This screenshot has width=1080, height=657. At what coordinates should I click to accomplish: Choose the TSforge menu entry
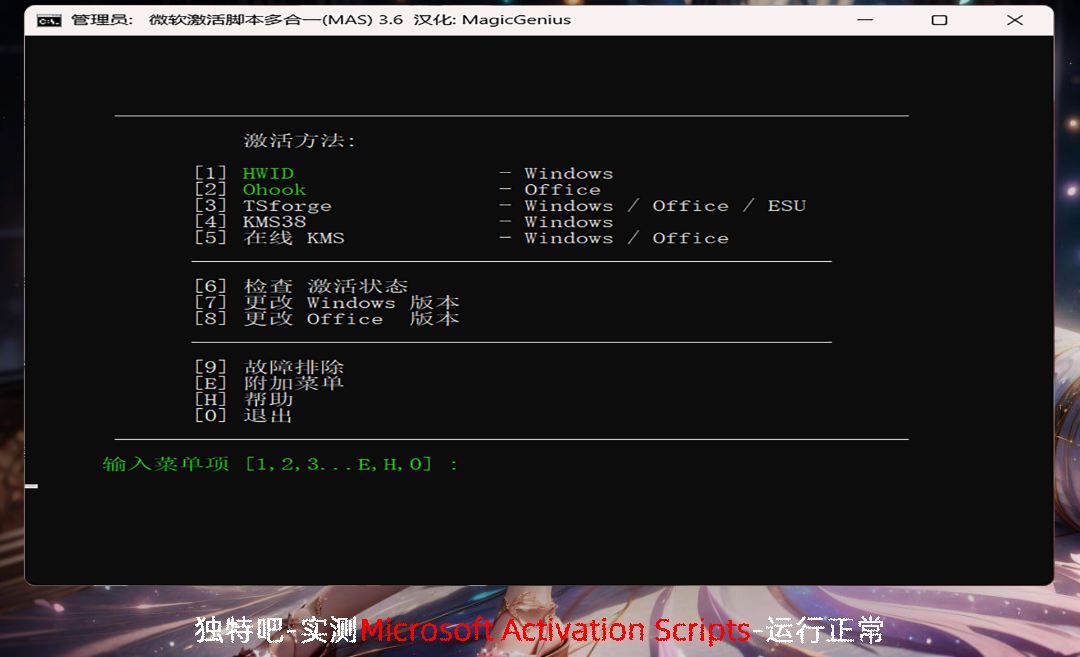287,206
